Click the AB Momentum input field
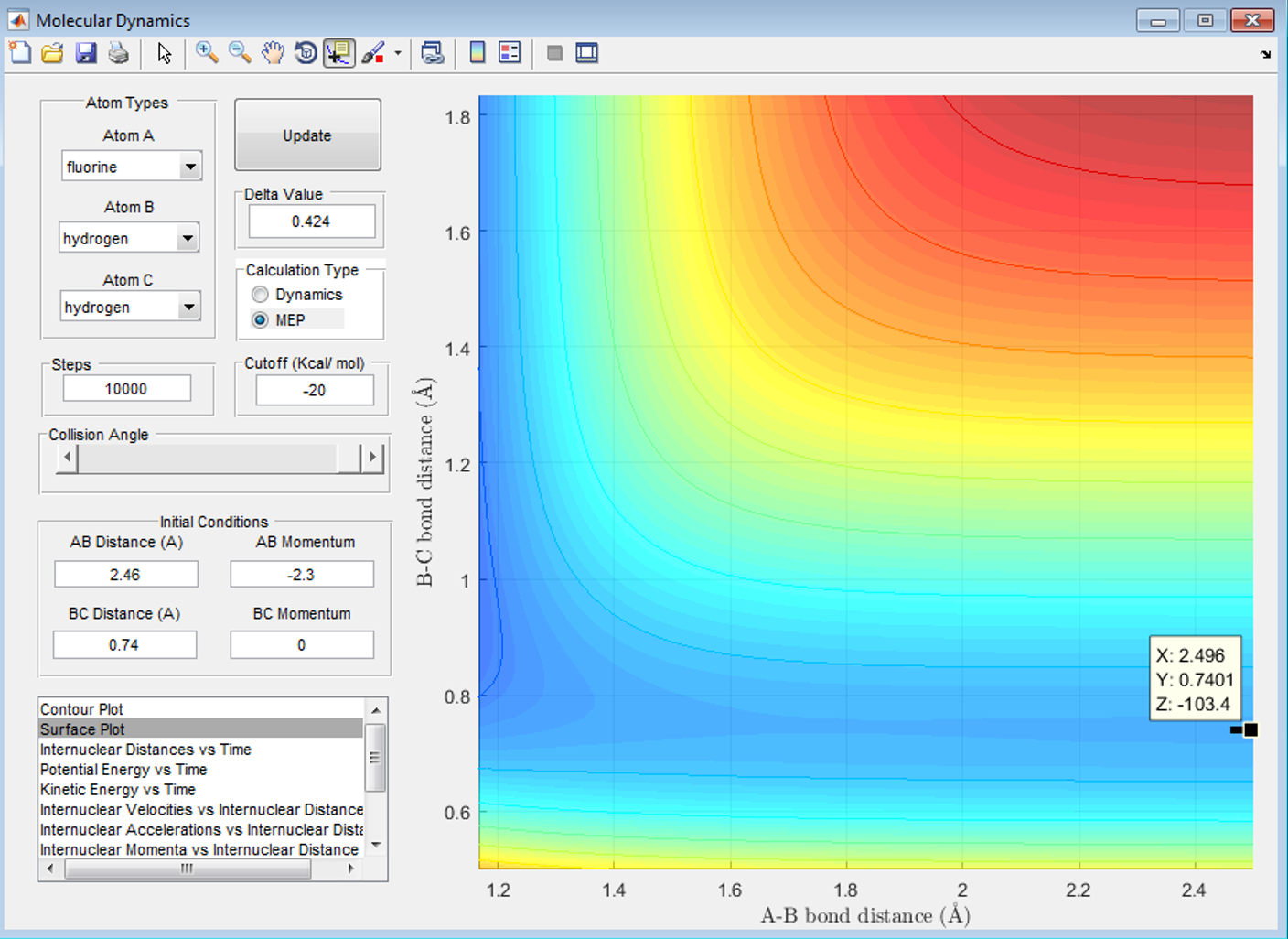The width and height of the screenshot is (1288, 939). 302,575
